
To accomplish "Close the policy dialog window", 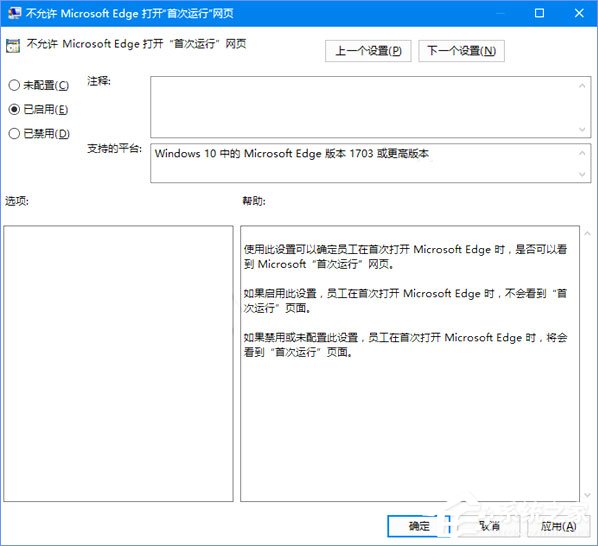I will tap(579, 13).
